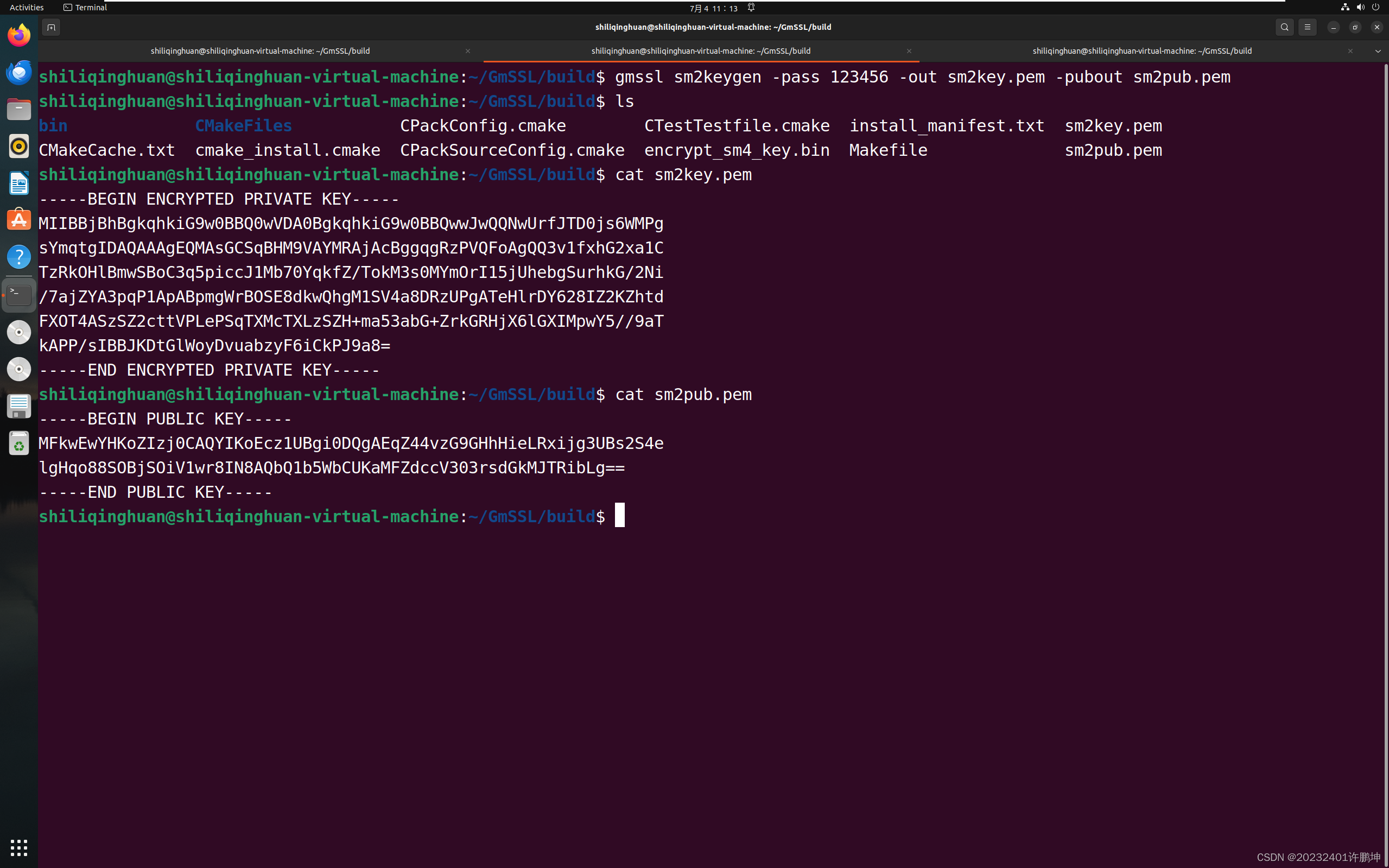Click the cat sm2key.pem command
This screenshot has width=1389, height=868.
[683, 174]
